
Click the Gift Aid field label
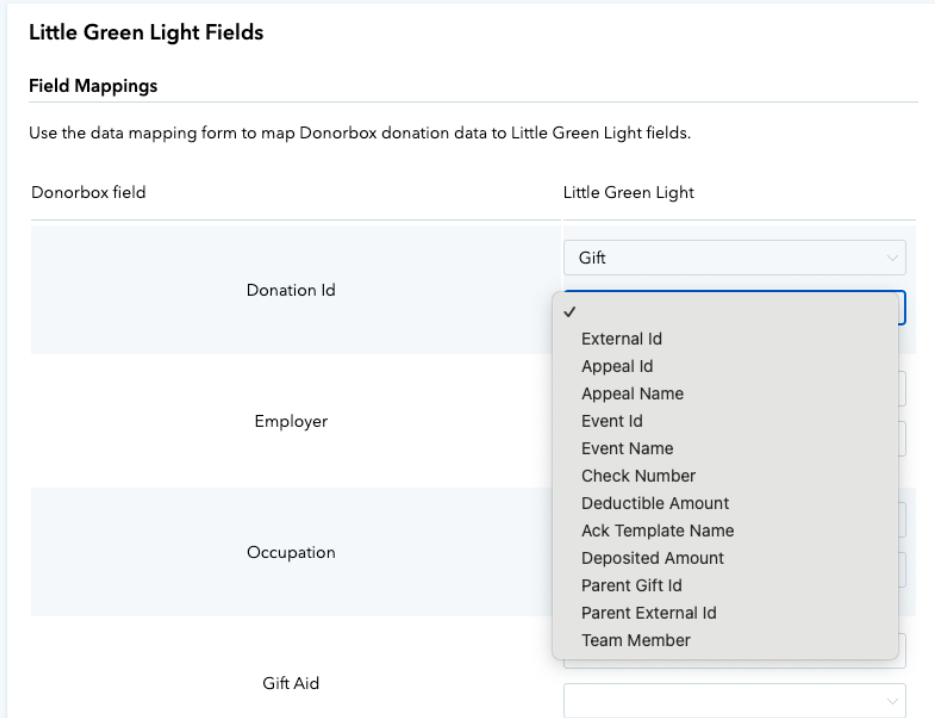[291, 683]
